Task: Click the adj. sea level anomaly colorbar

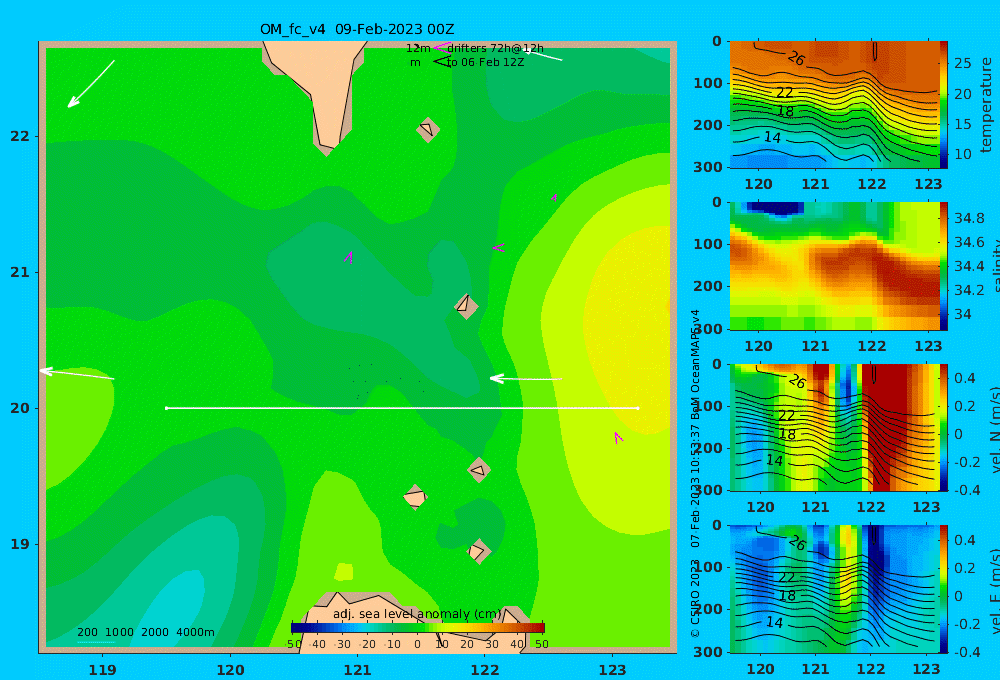Action: coord(418,628)
